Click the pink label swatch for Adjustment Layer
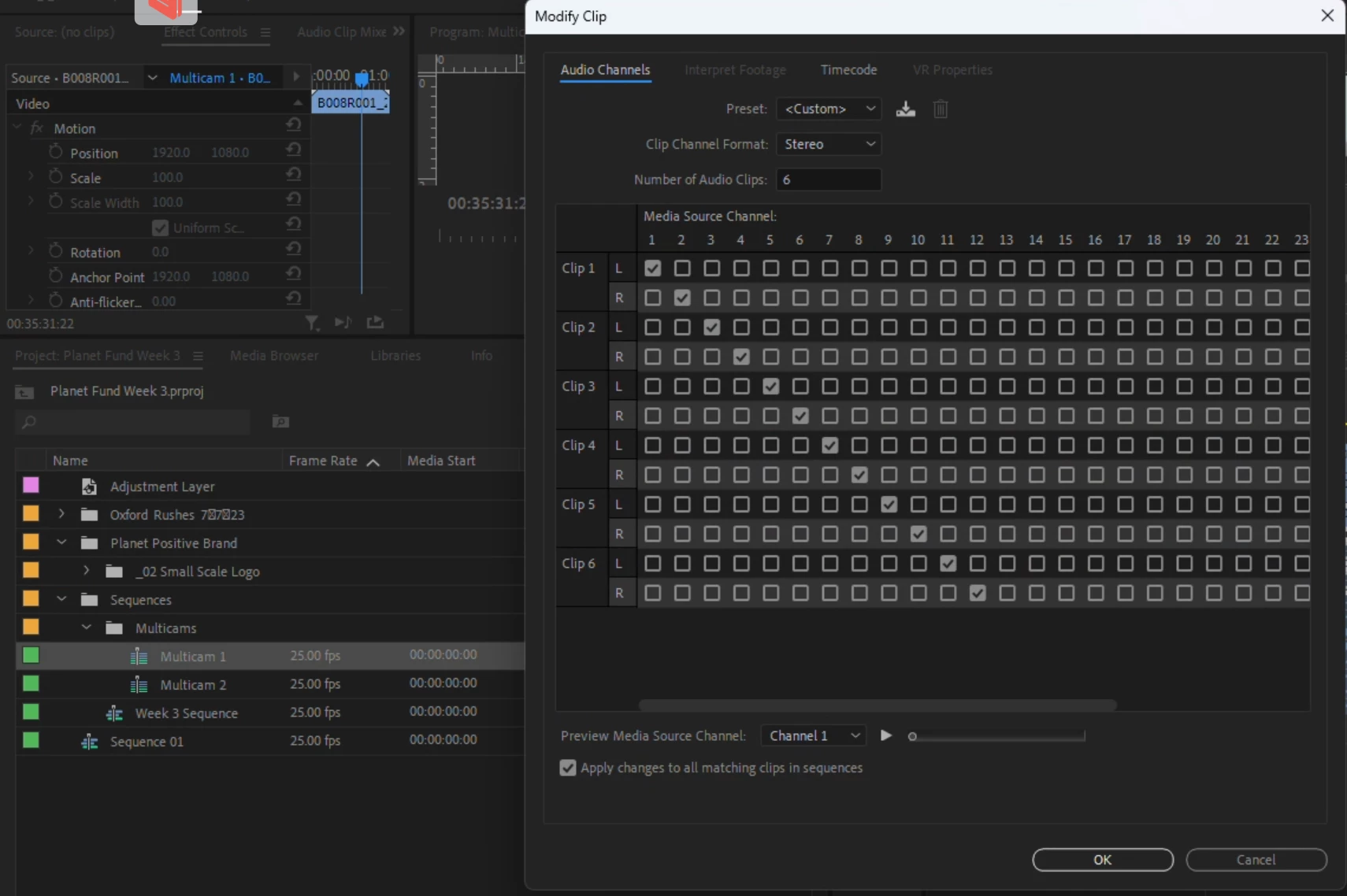 point(31,485)
